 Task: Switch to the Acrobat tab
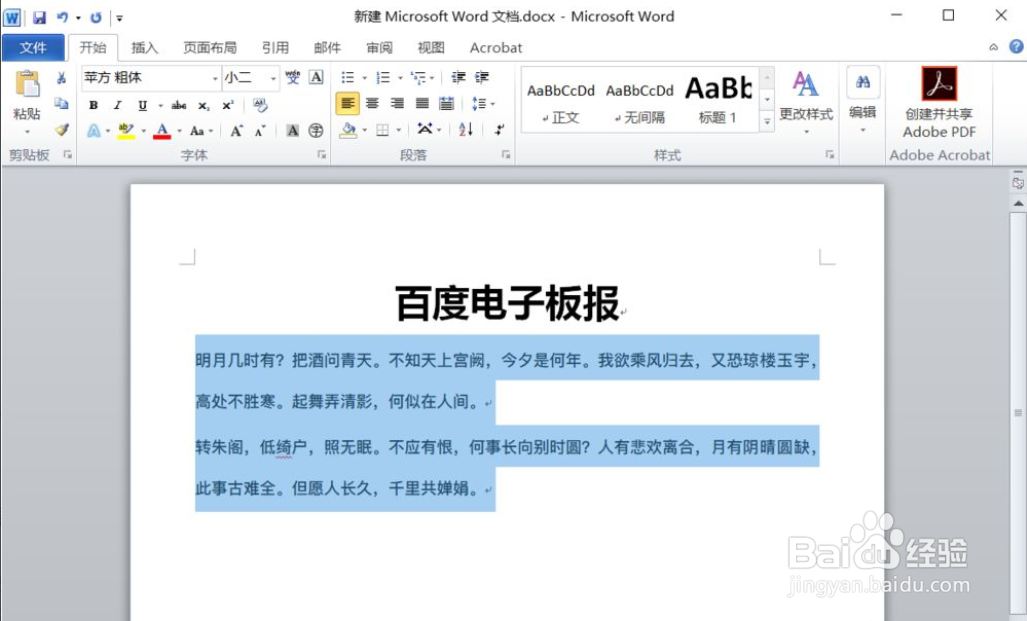point(496,47)
